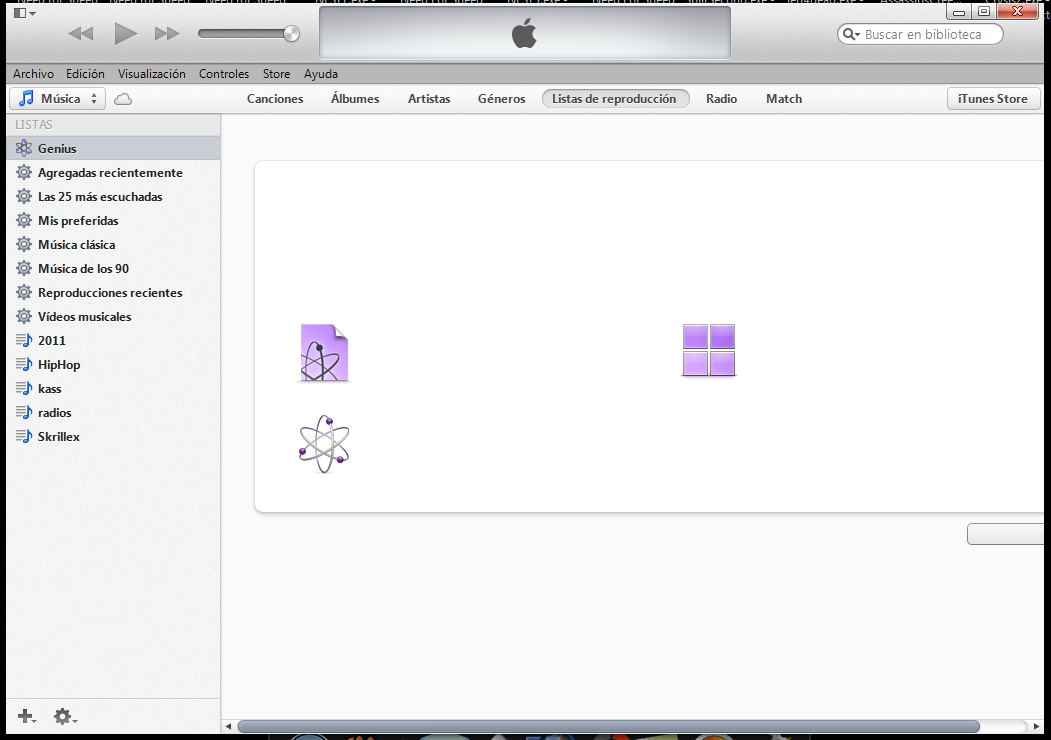Viewport: 1051px width, 740px height.
Task: Select the Skrillex playlist
Action: coord(113,436)
